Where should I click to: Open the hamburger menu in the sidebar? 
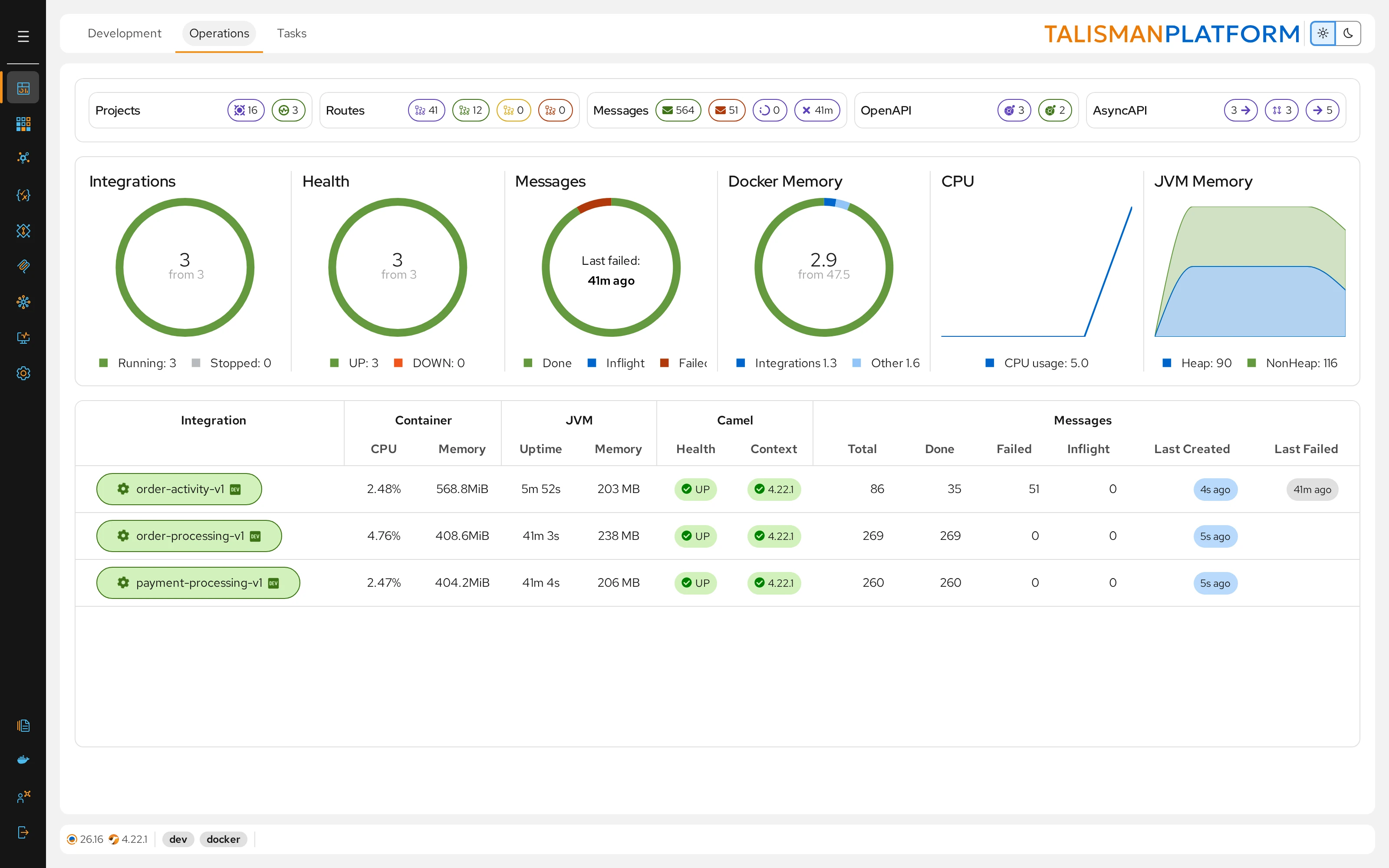(23, 37)
